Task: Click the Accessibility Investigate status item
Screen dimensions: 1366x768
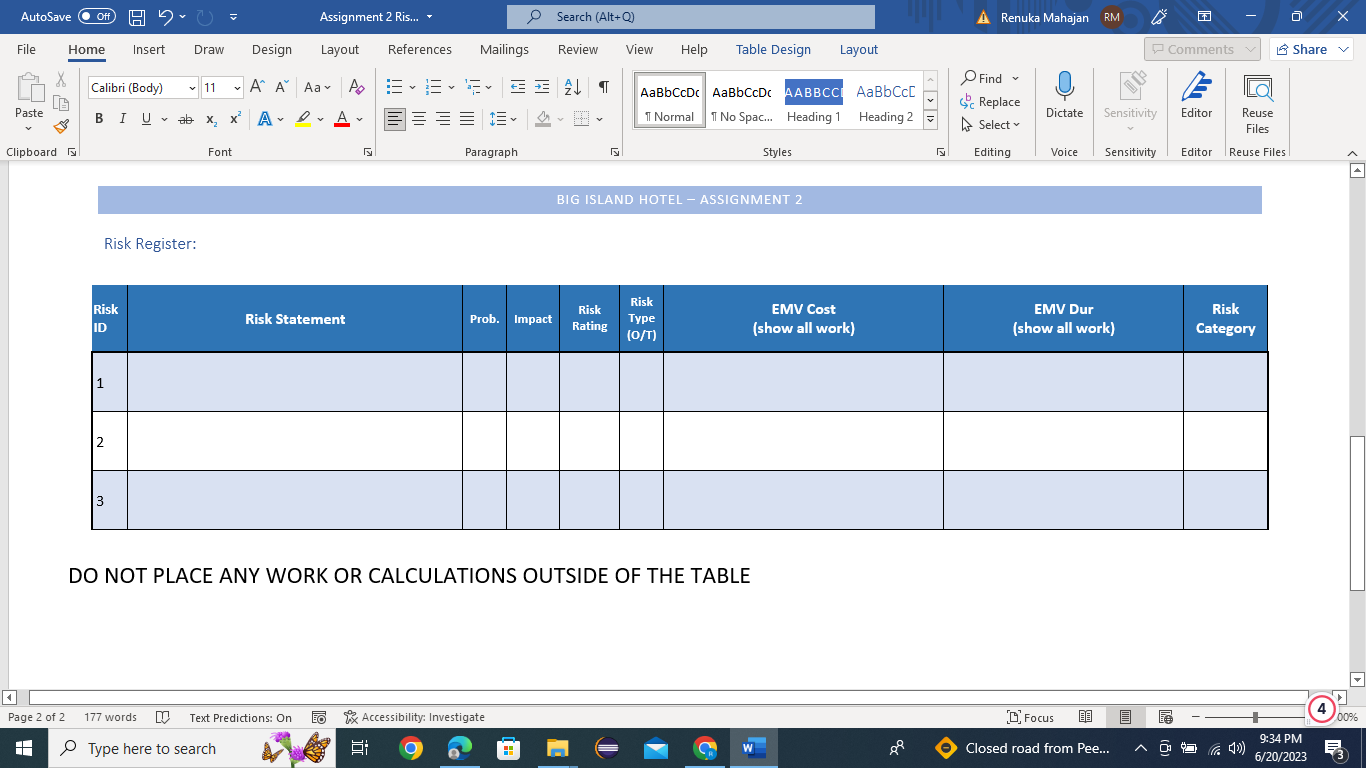Action: click(414, 717)
